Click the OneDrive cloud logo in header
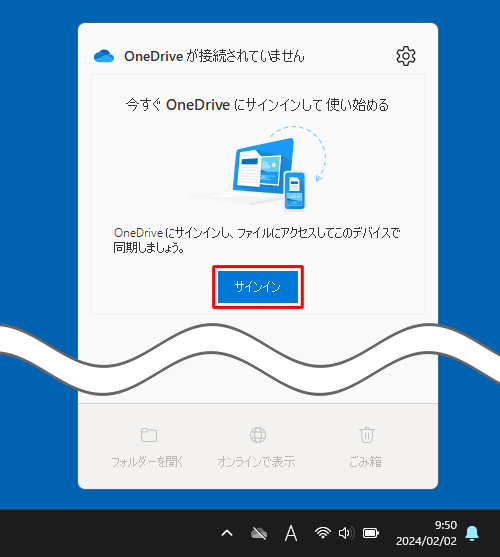This screenshot has width=500, height=557. tap(104, 56)
